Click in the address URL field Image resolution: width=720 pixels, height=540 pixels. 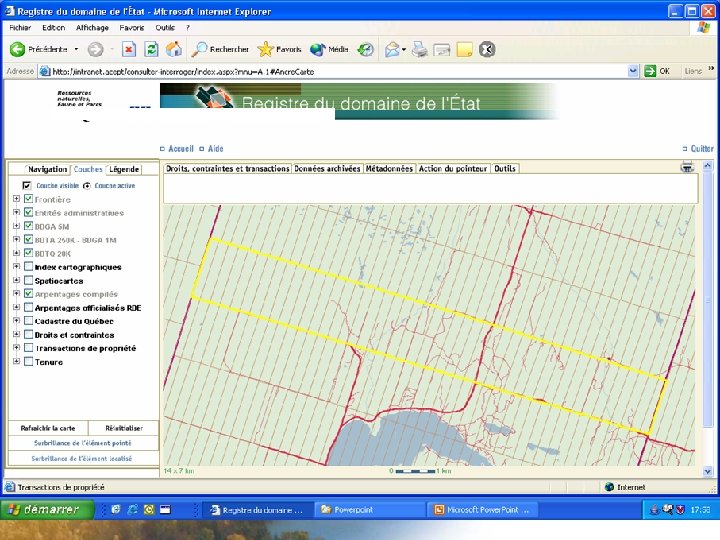[x=339, y=71]
